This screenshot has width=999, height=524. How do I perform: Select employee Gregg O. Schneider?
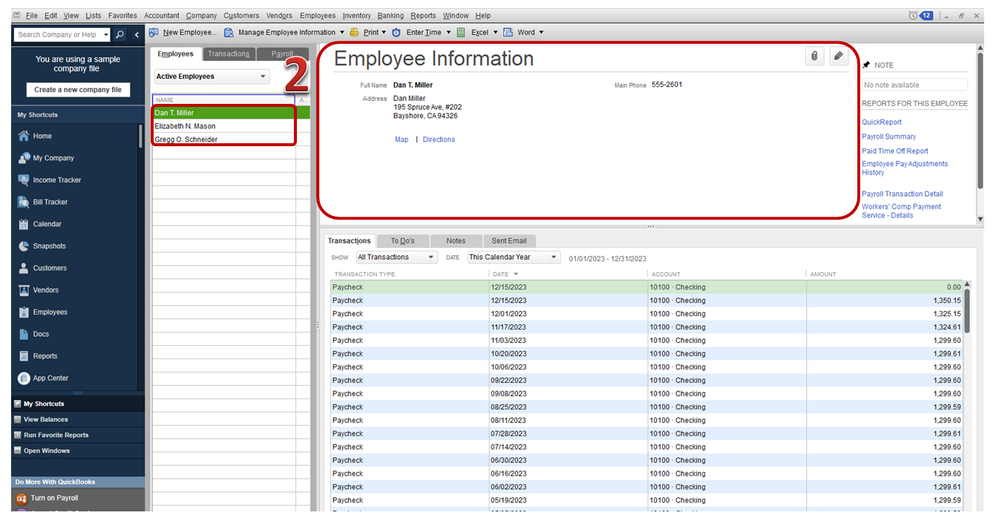[x=224, y=140]
